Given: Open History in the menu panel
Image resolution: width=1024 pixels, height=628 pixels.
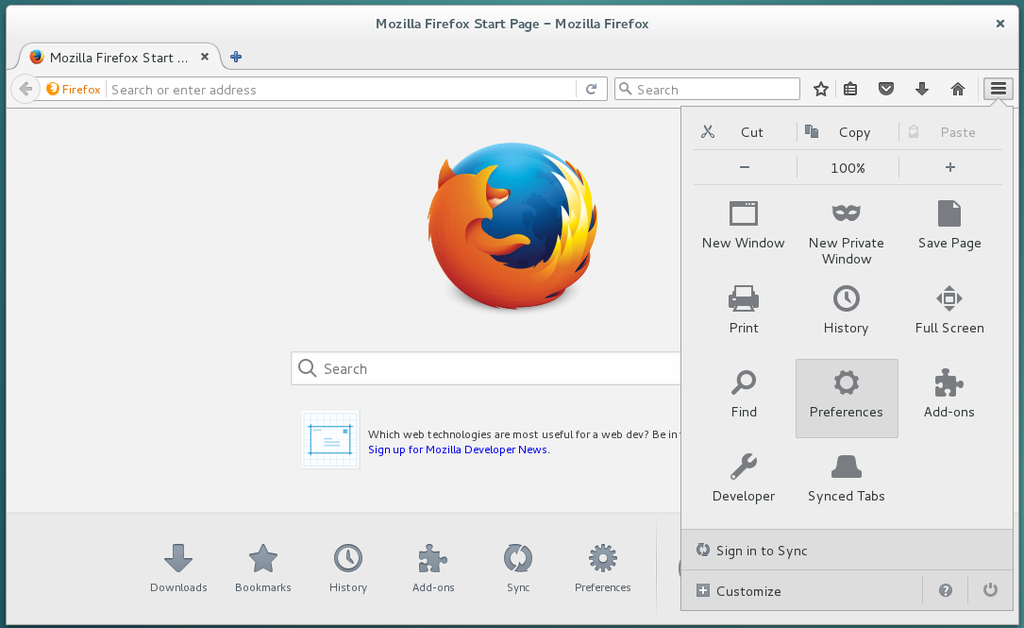Looking at the screenshot, I should [x=846, y=311].
